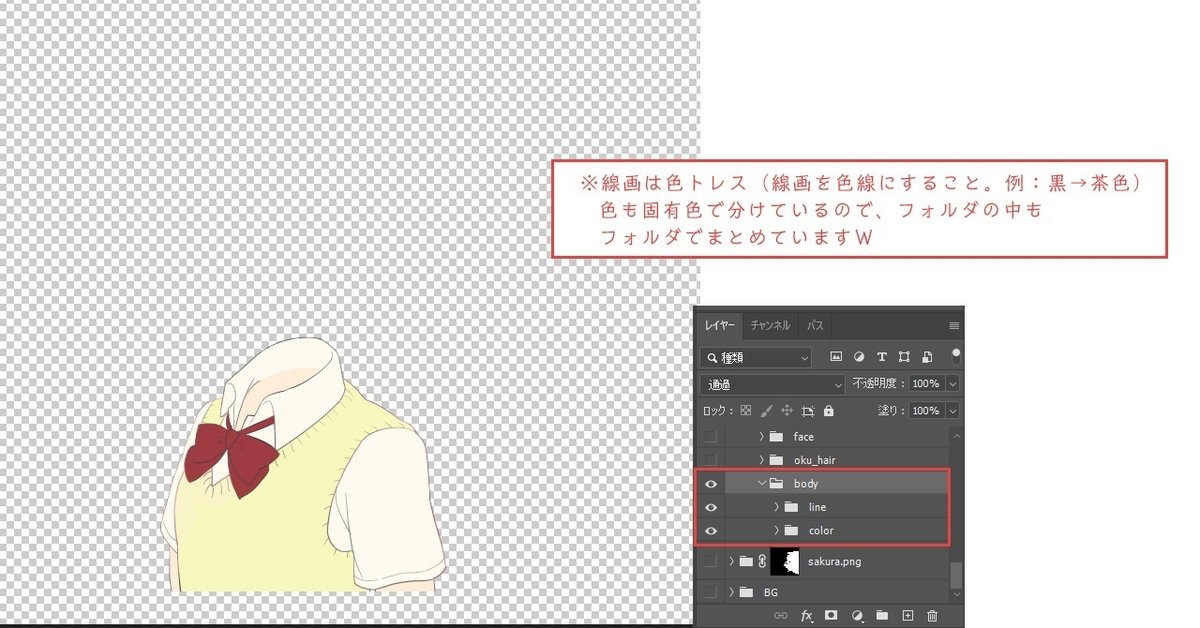Collapse the body group chevron
Image resolution: width=1200 pixels, height=628 pixels.
tap(761, 484)
